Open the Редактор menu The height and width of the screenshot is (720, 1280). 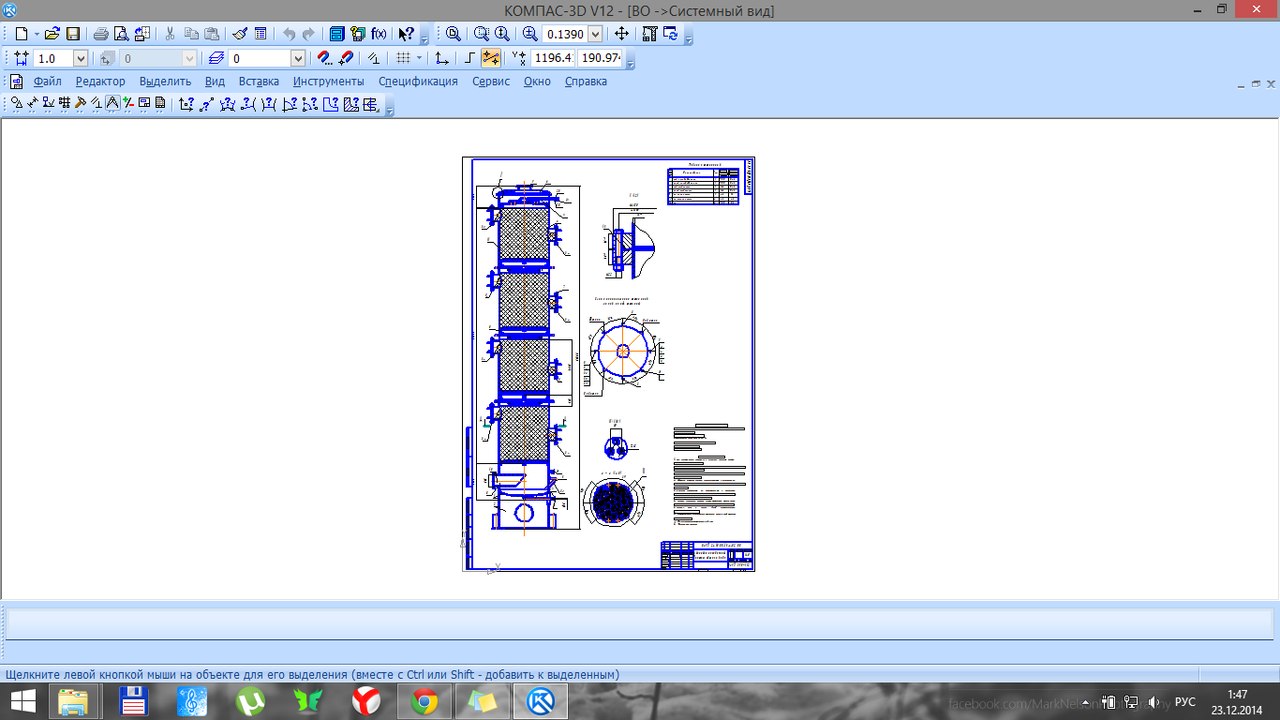pos(100,81)
